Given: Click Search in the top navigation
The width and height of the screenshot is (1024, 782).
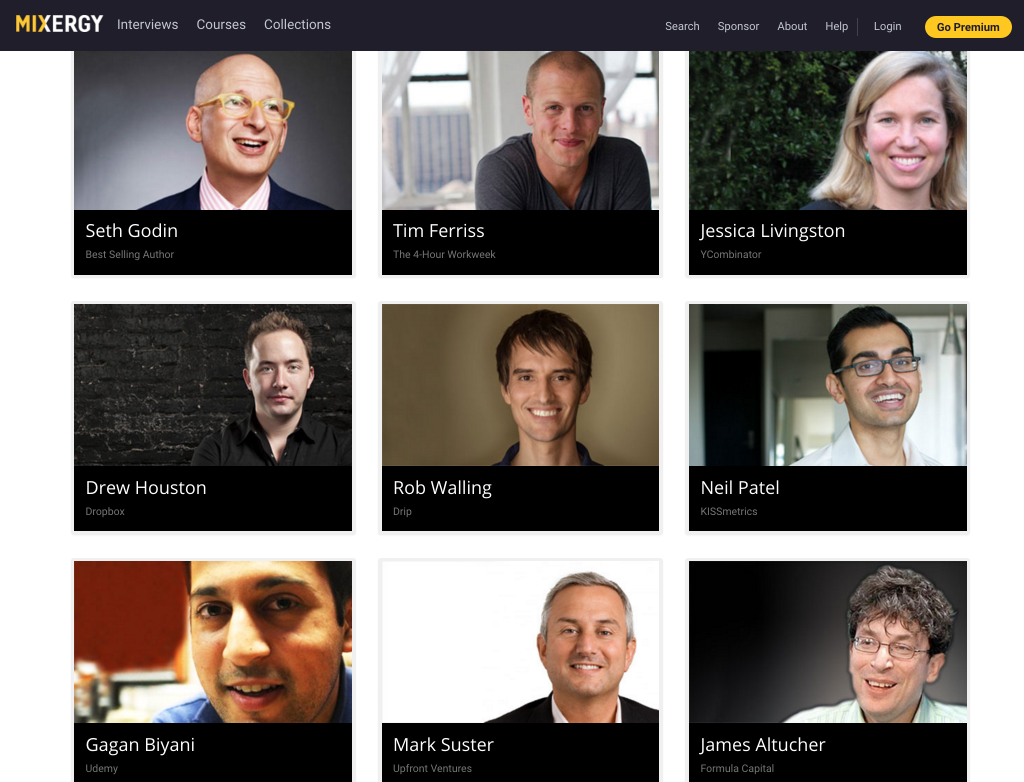Looking at the screenshot, I should click(x=682, y=26).
